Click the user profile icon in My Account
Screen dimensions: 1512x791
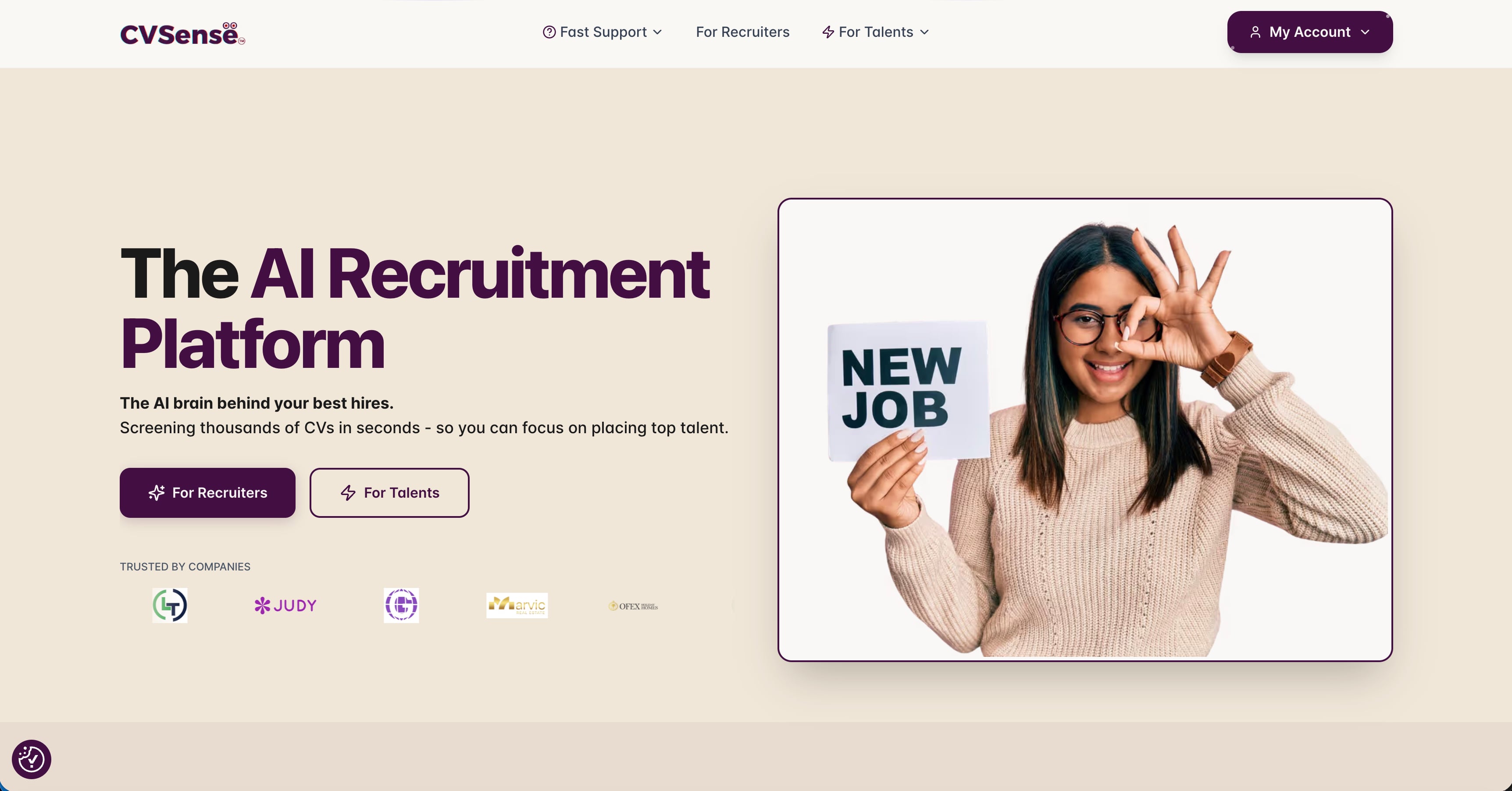coord(1255,32)
